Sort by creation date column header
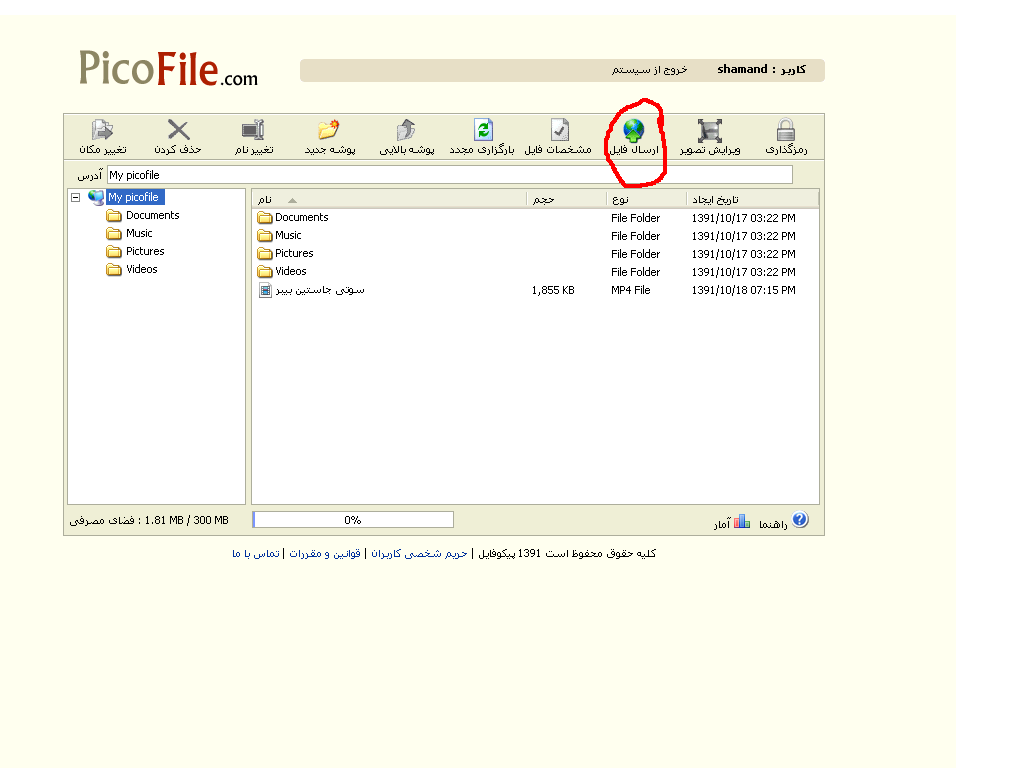The height and width of the screenshot is (768, 1024). point(751,199)
